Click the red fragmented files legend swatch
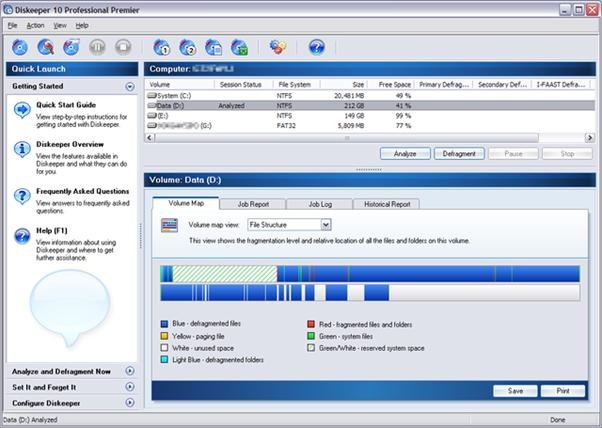This screenshot has height=428, width=602. [x=311, y=324]
